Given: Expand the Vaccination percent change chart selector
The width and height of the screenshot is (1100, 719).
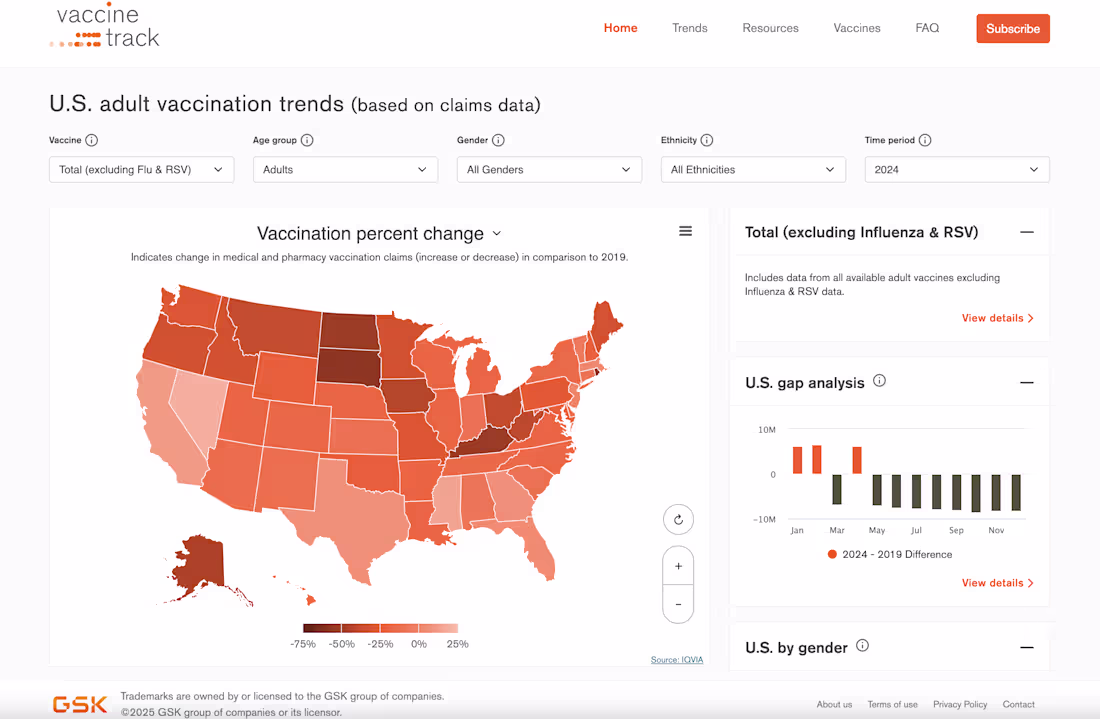Looking at the screenshot, I should [497, 232].
